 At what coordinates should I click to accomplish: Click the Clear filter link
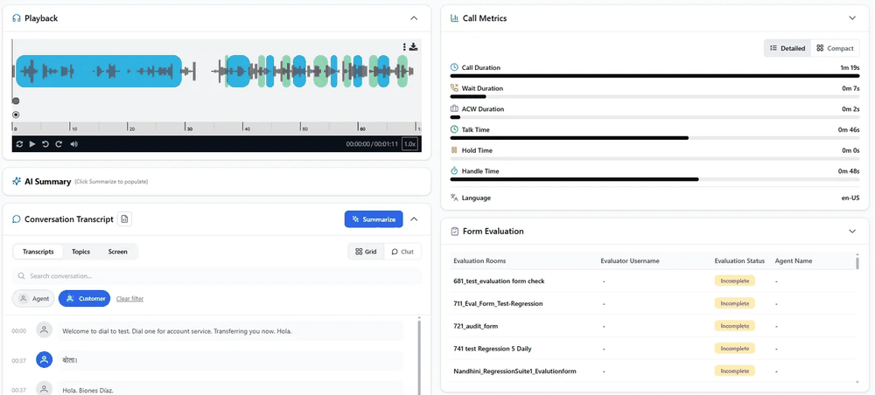pyautogui.click(x=130, y=298)
